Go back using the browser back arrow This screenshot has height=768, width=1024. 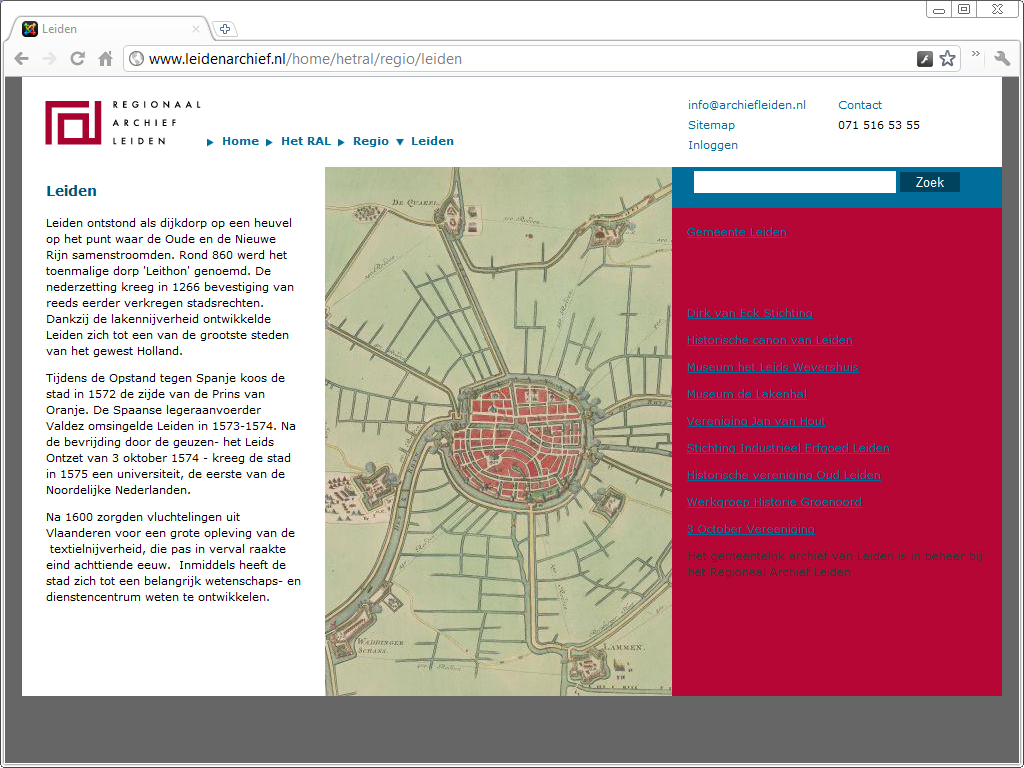click(22, 59)
